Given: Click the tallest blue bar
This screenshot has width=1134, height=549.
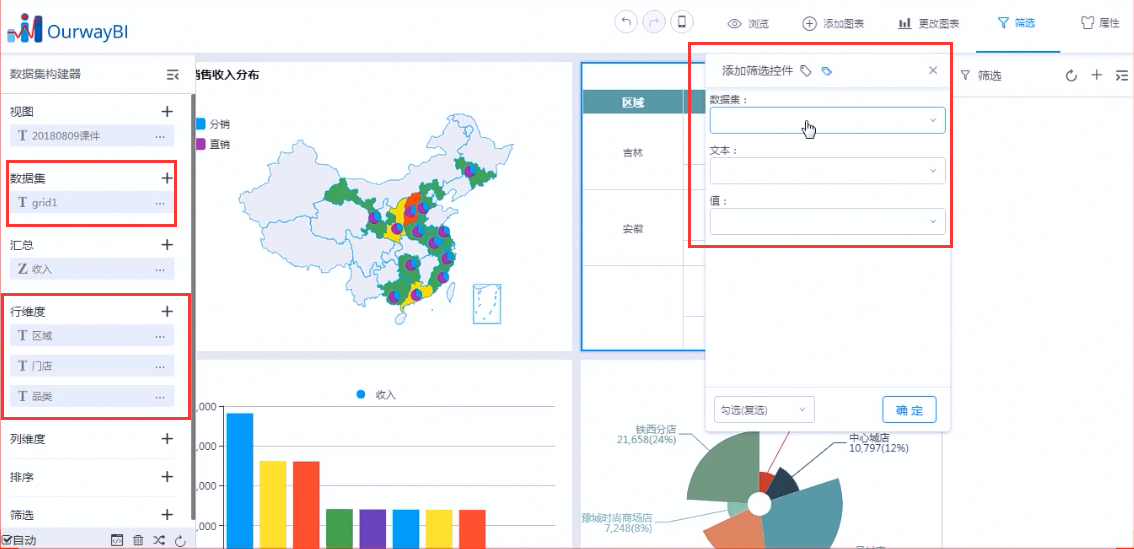Looking at the screenshot, I should [x=240, y=481].
